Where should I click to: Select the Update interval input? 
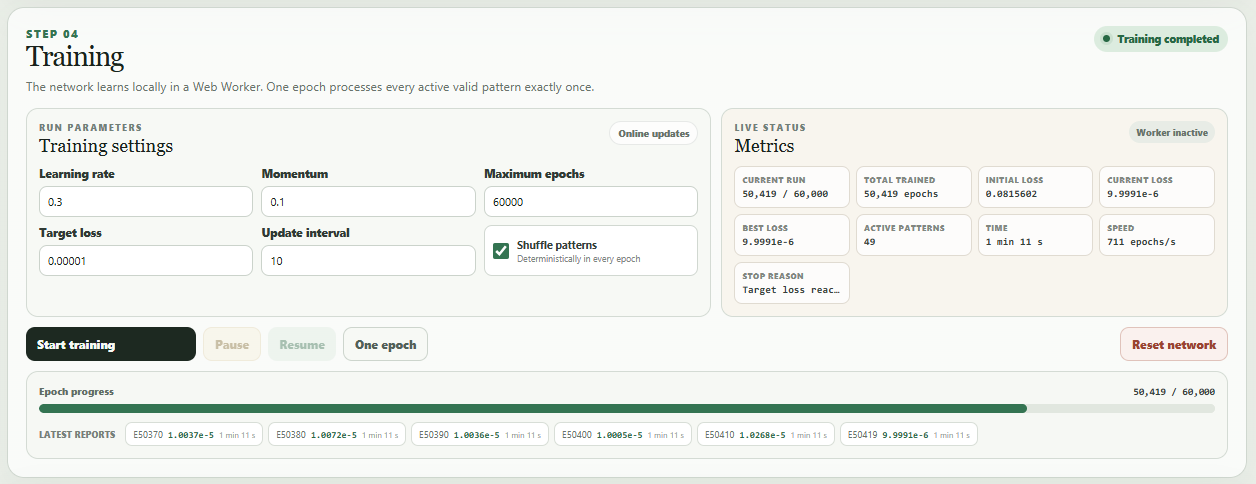tap(368, 260)
